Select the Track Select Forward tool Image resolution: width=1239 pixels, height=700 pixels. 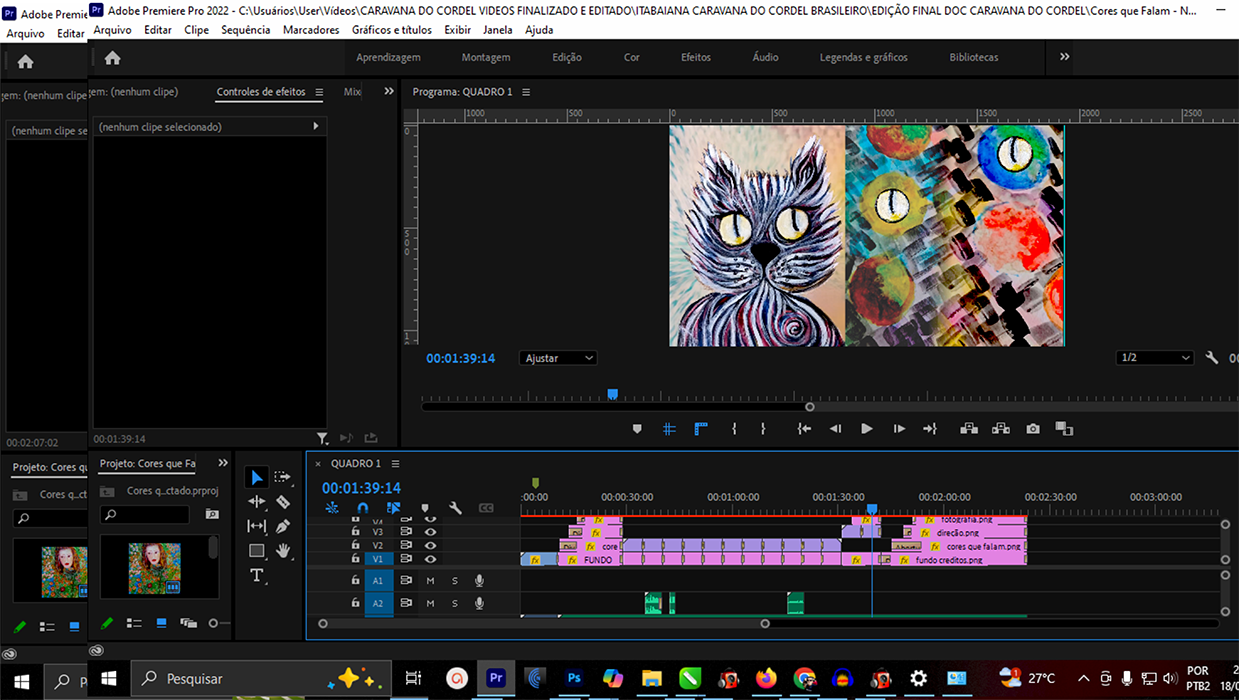(283, 478)
